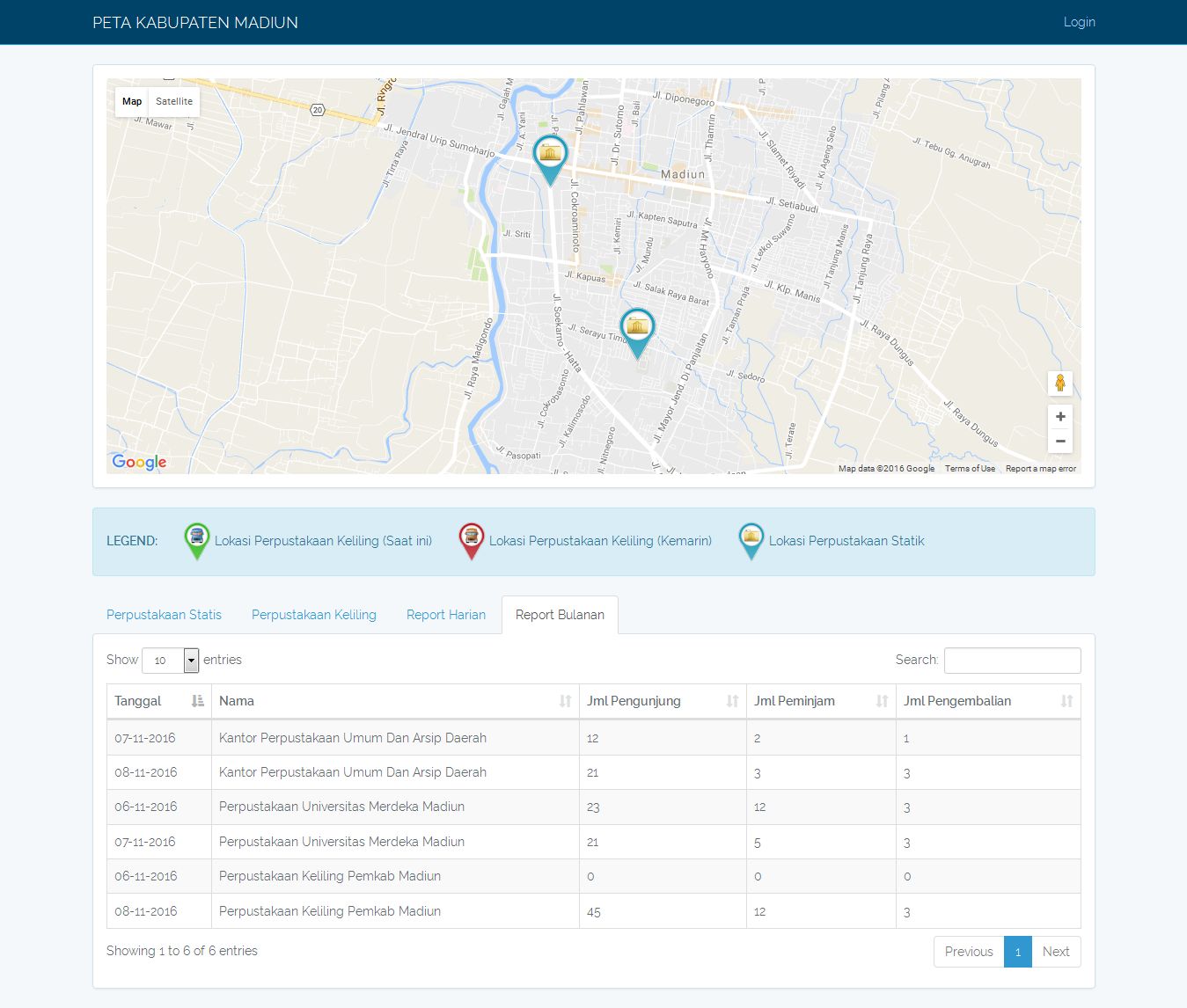Click Tanggal column header text

tap(138, 701)
